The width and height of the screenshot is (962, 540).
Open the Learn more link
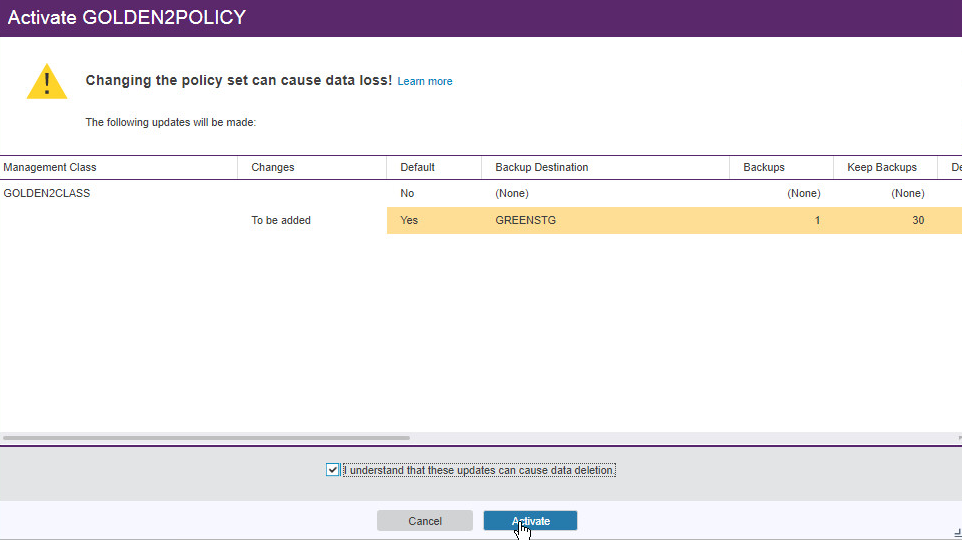click(x=425, y=81)
